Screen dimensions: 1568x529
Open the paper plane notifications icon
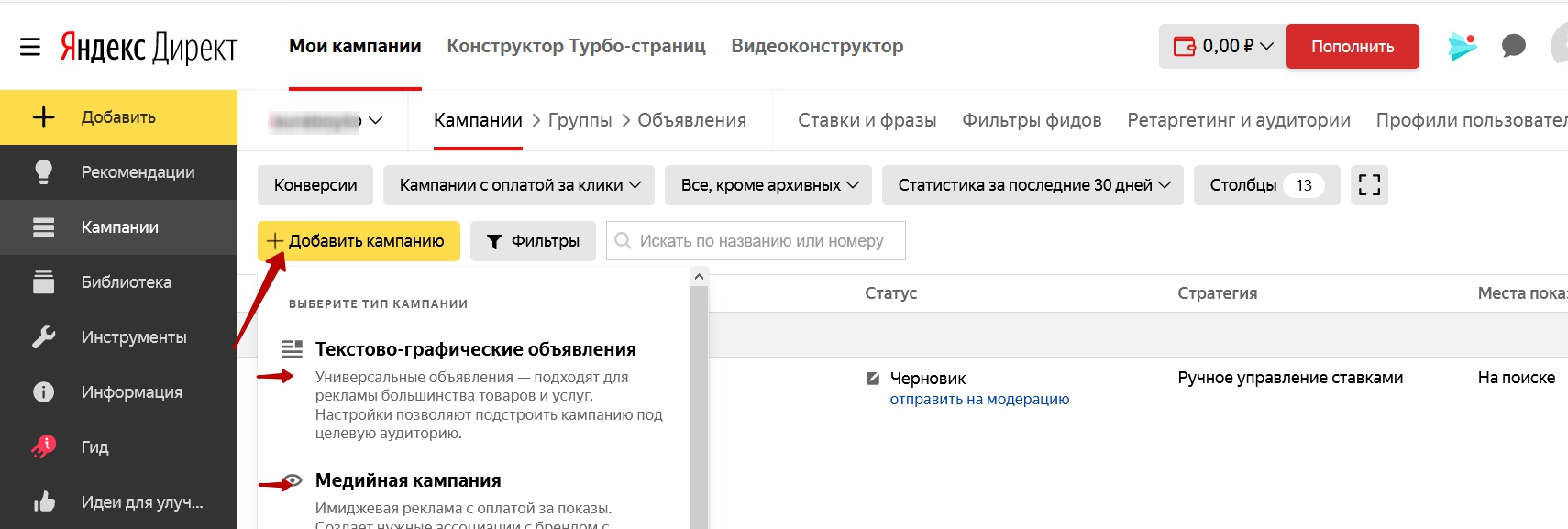[1463, 46]
